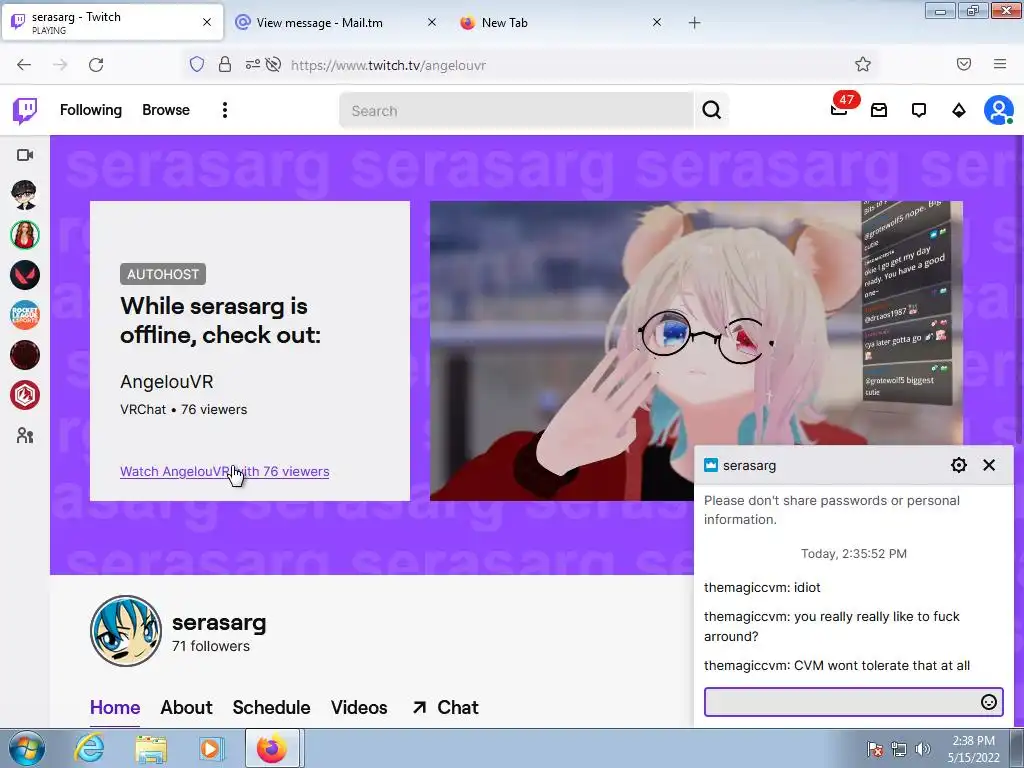
Task: Select the About channel tab
Action: tap(186, 707)
